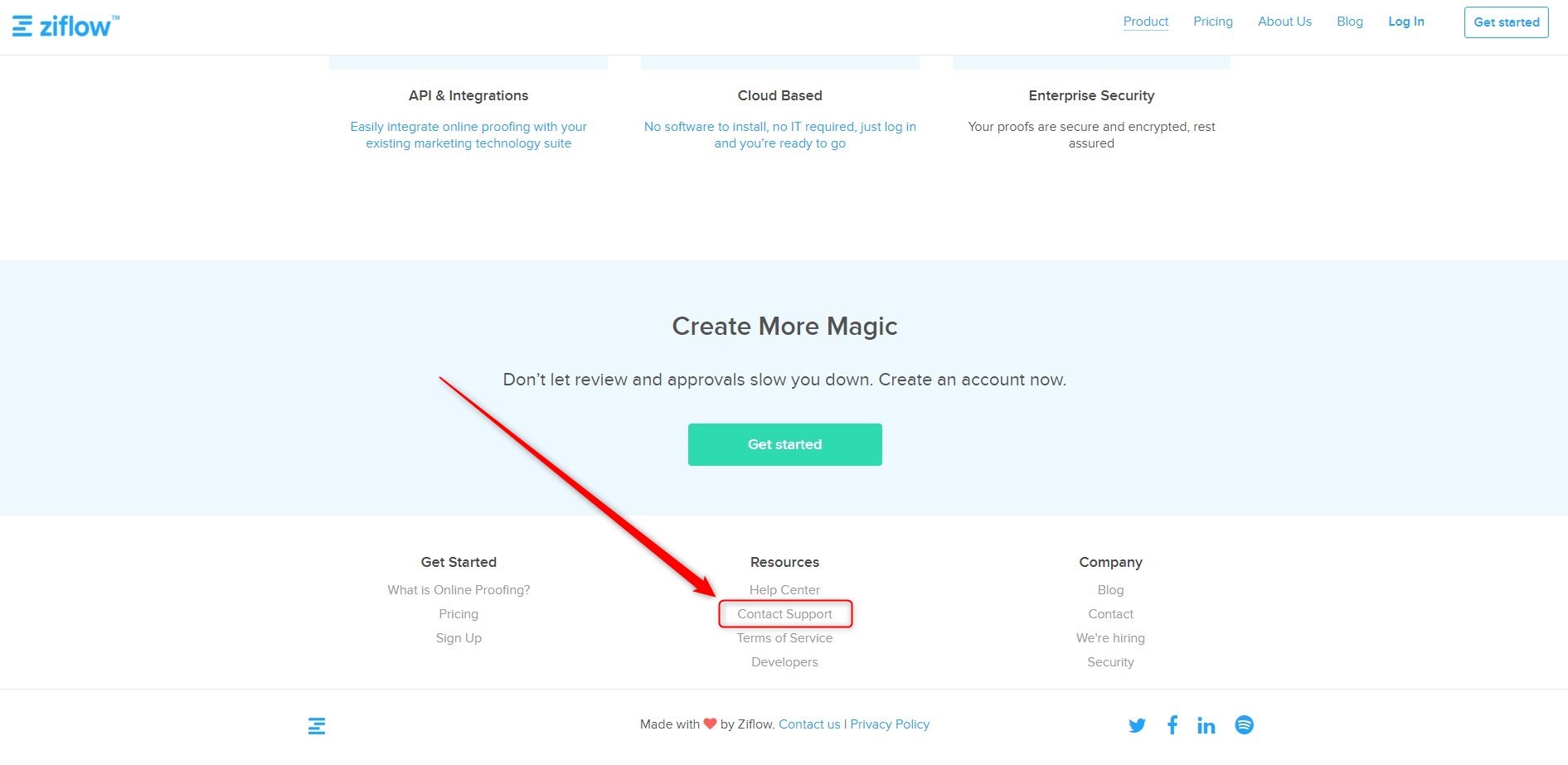Open the Help Center link
The image size is (1568, 765).
click(x=784, y=590)
